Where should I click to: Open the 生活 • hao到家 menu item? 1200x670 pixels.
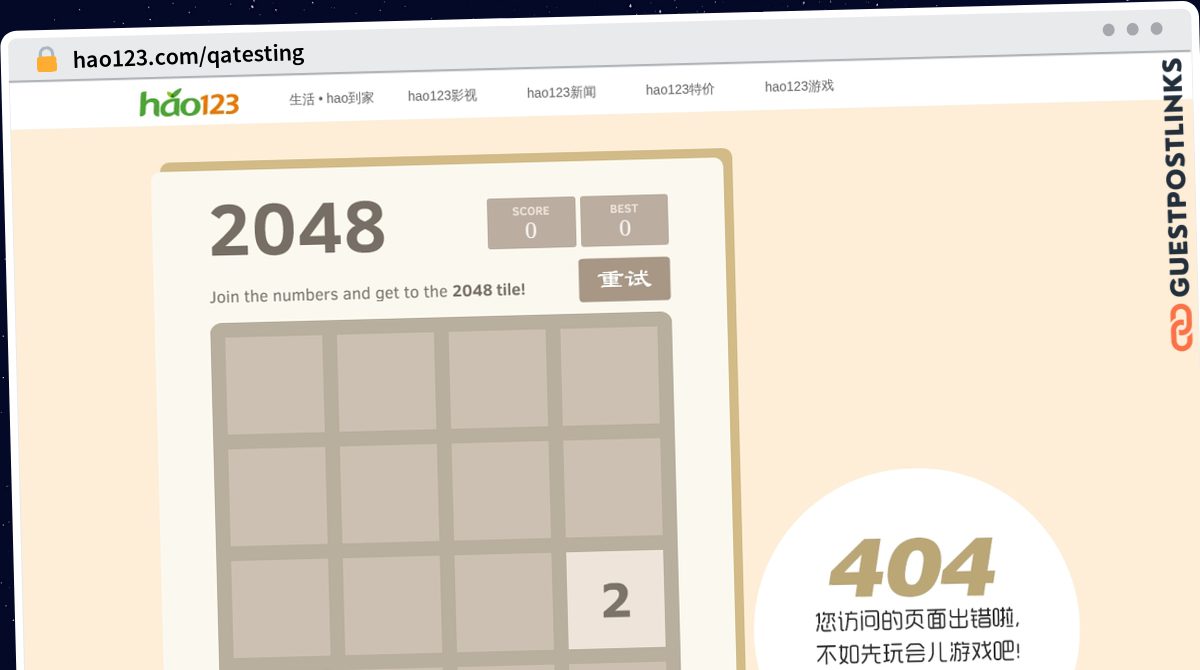(331, 98)
